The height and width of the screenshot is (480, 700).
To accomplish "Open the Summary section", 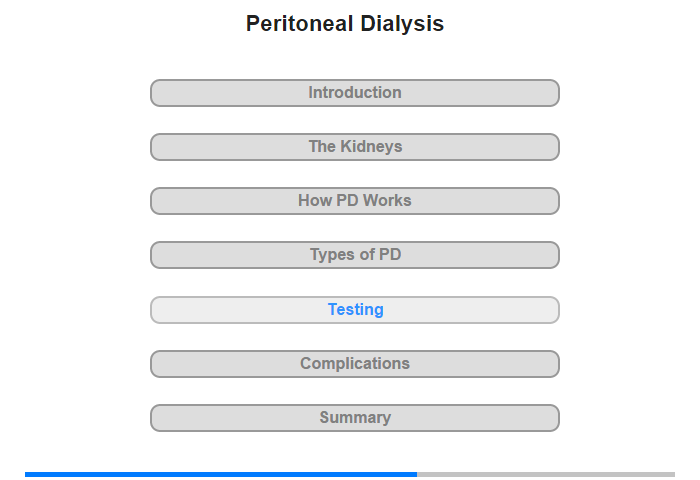I will click(355, 418).
